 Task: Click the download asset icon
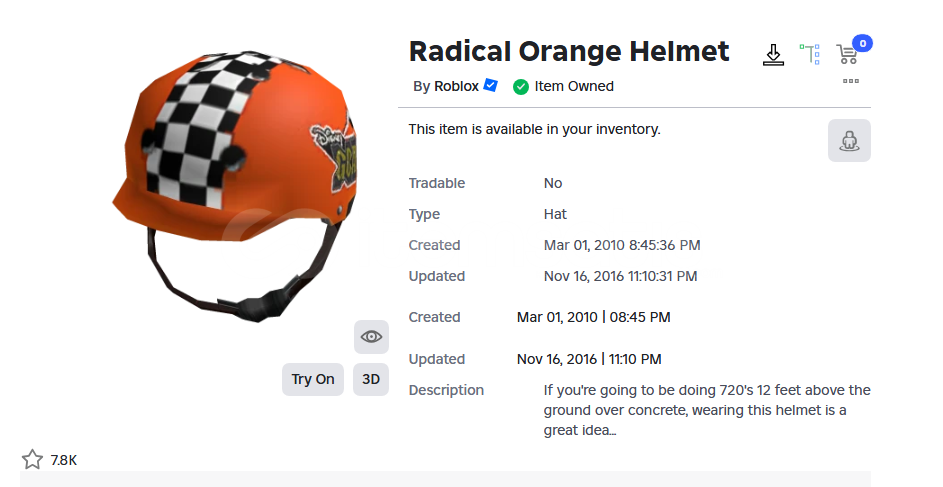click(773, 55)
